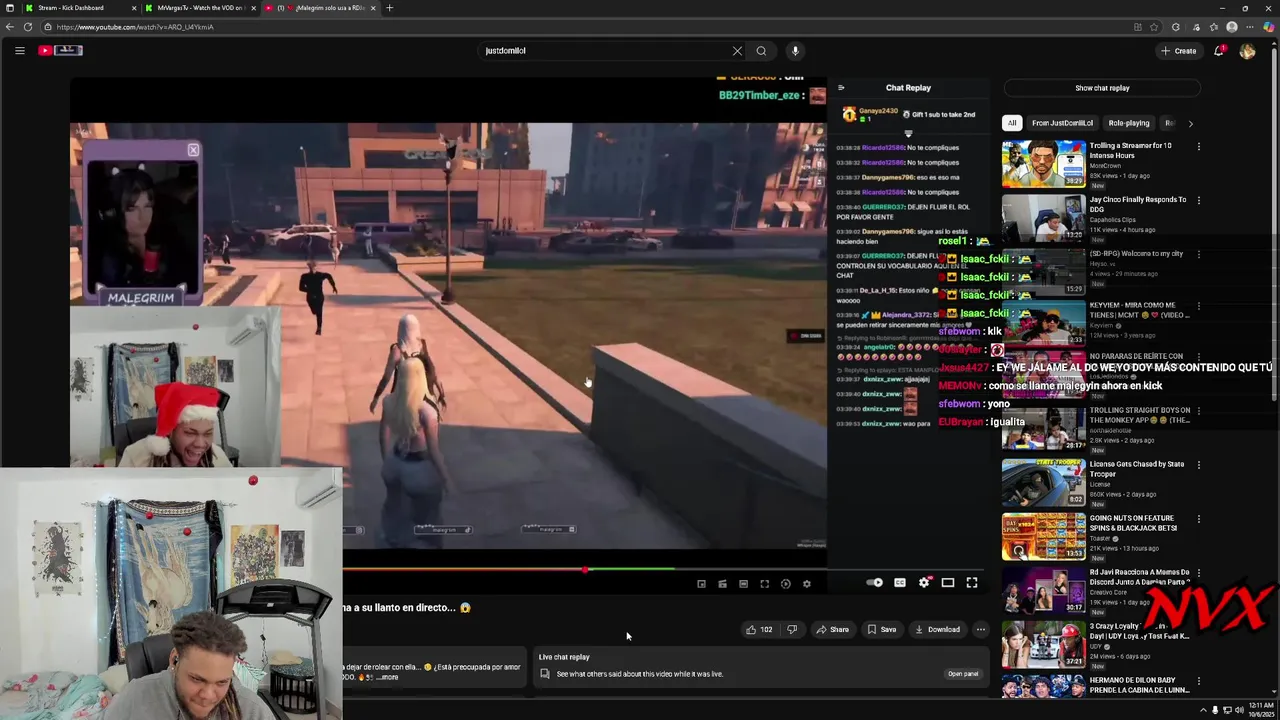
Task: Open options for Going Nuts On Feature video
Action: pyautogui.click(x=1198, y=519)
